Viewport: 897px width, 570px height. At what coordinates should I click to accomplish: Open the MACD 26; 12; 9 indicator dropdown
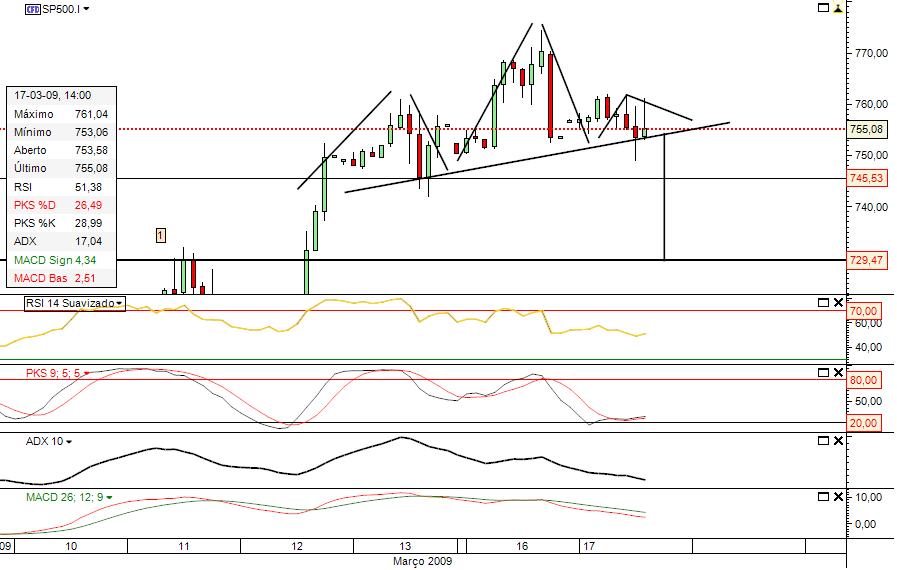pos(109,498)
